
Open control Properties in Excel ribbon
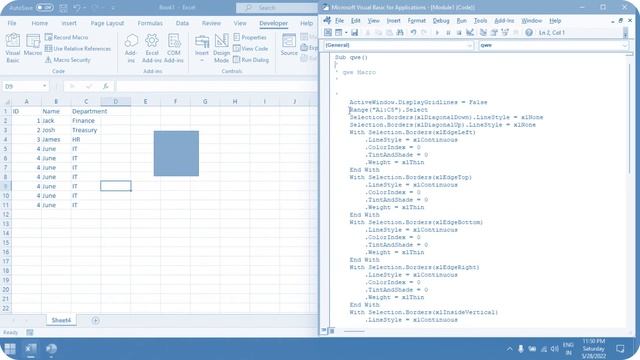tap(250, 37)
